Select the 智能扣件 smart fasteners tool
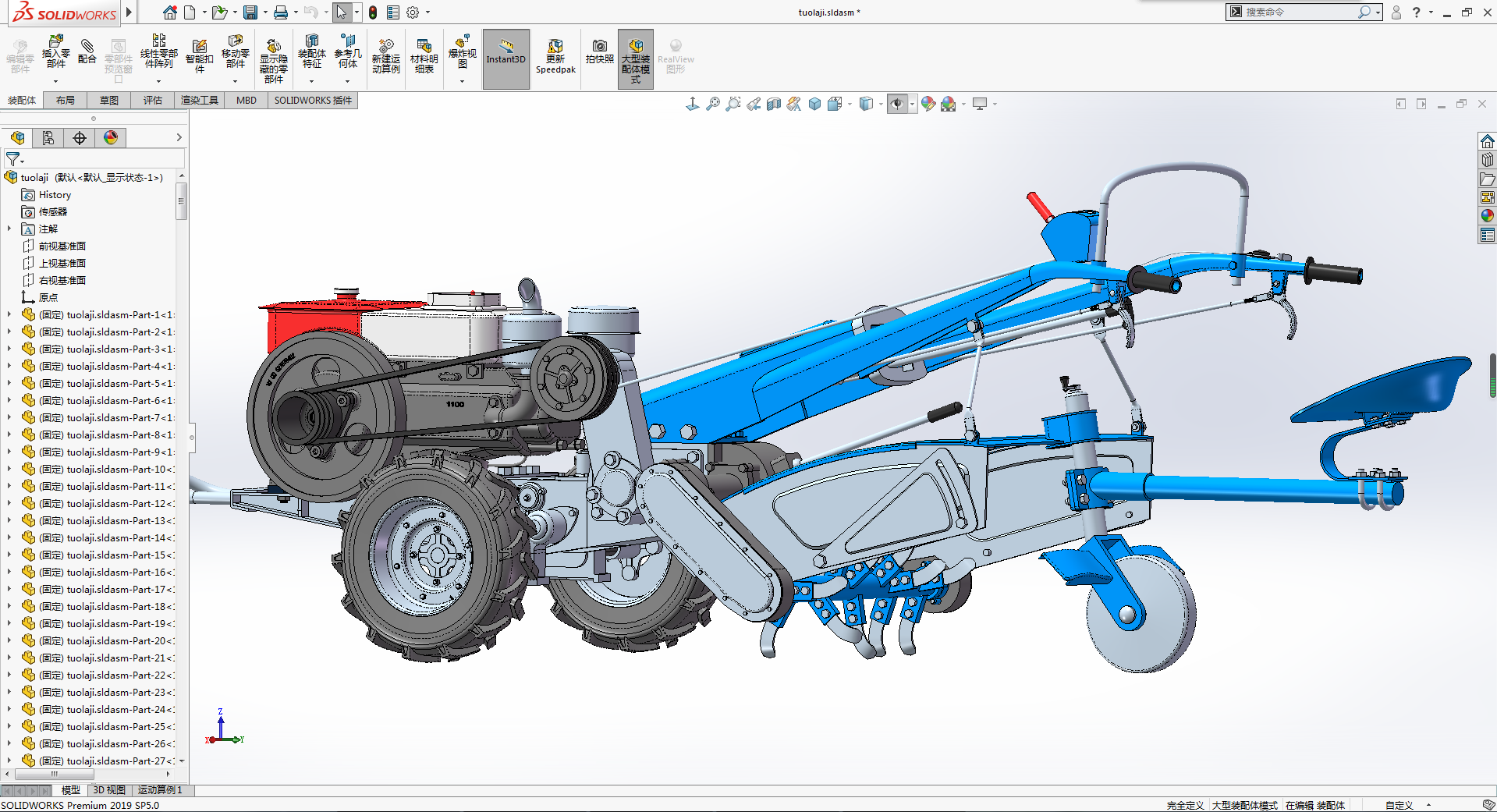The width and height of the screenshot is (1497, 812). coord(199,56)
